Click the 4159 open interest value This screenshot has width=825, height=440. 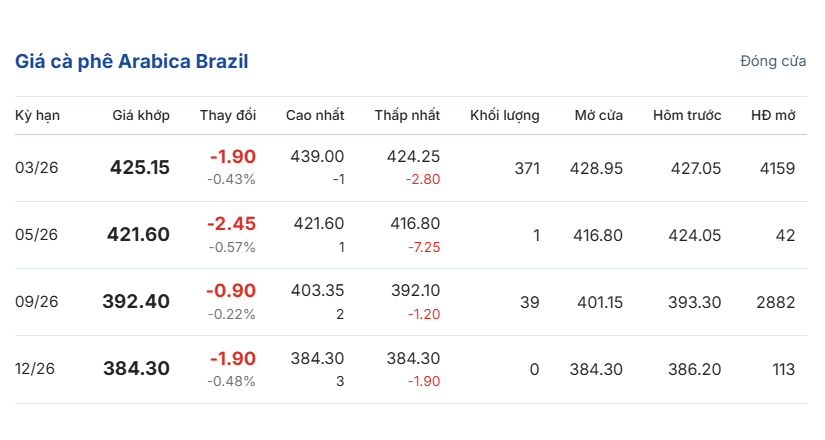click(x=777, y=168)
